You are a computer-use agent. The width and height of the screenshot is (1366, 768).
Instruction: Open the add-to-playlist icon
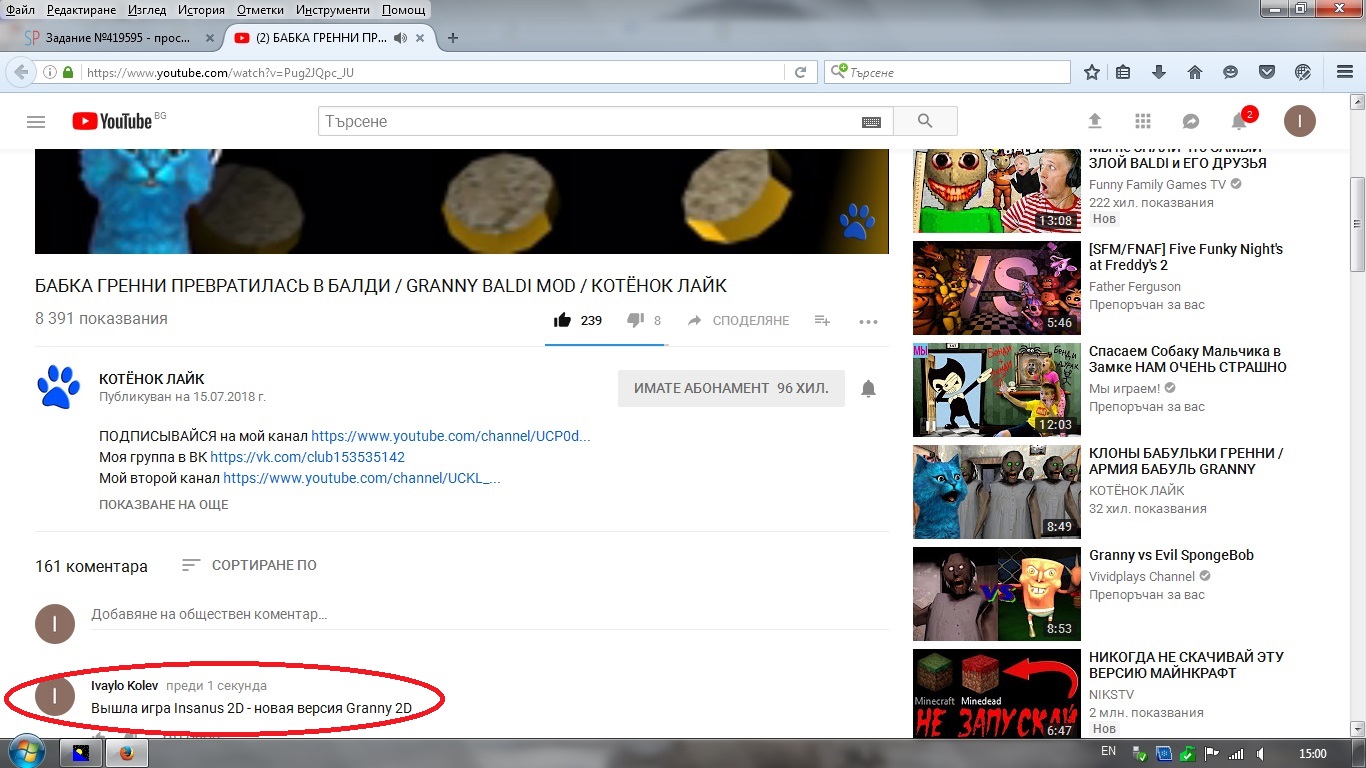coord(822,320)
